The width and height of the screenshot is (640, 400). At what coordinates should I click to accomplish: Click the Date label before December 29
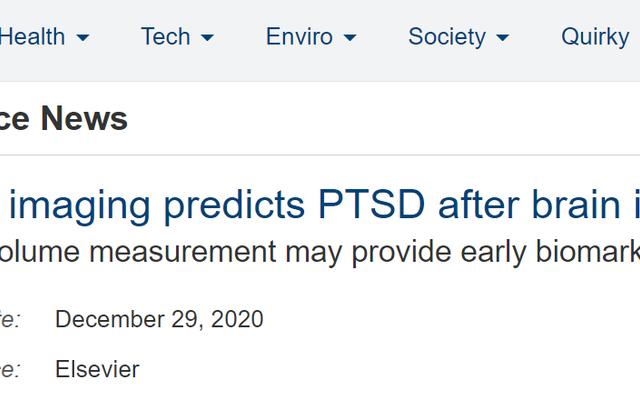point(10,319)
